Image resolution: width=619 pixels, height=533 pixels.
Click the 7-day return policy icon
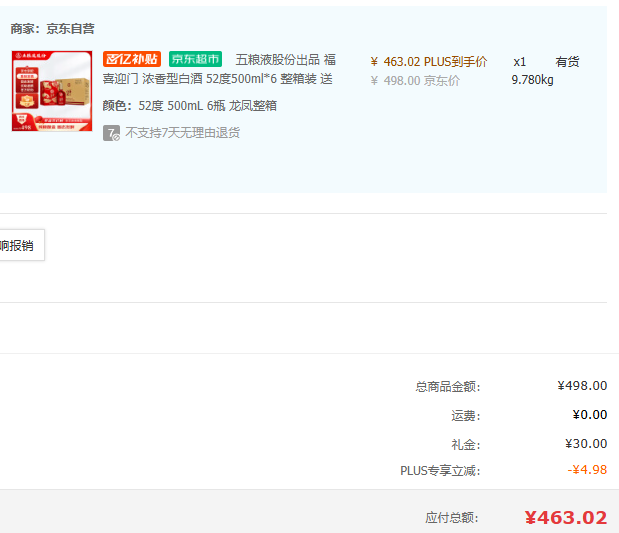click(x=111, y=133)
